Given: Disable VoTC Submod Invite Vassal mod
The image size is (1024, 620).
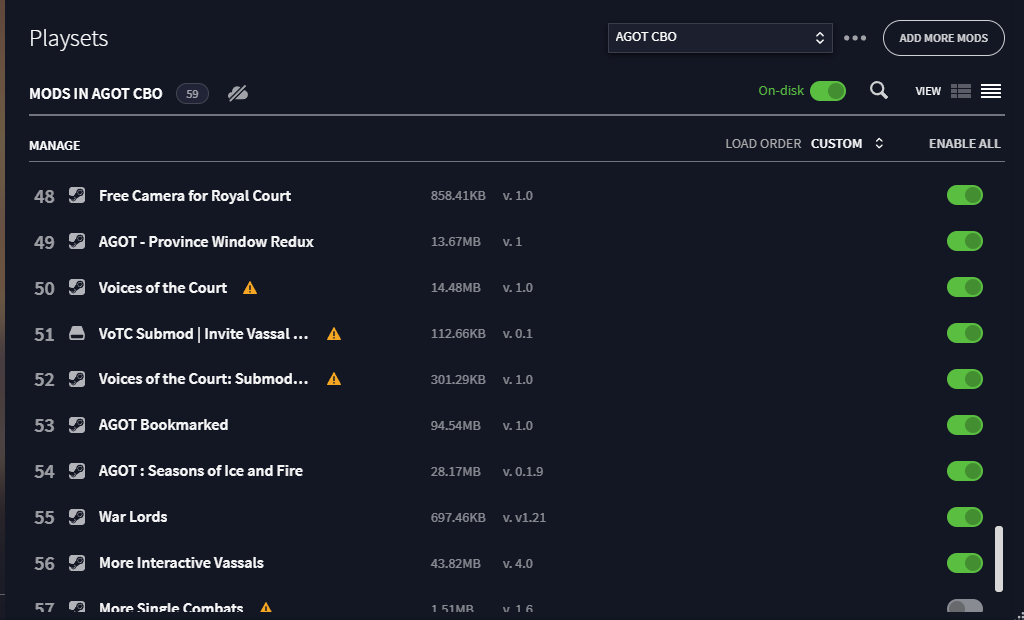Looking at the screenshot, I should pyautogui.click(x=965, y=333).
